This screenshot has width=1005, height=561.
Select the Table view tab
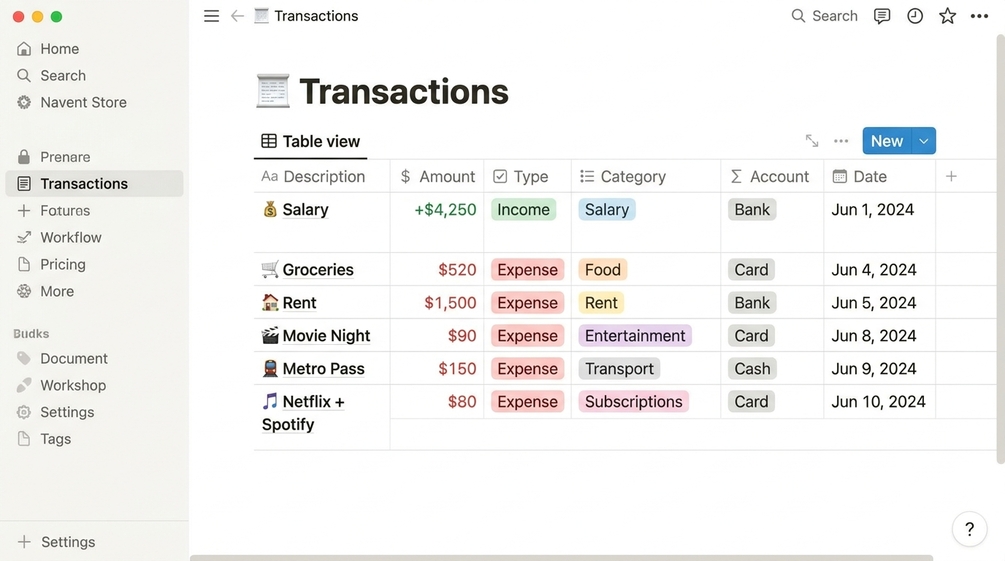[x=311, y=142]
